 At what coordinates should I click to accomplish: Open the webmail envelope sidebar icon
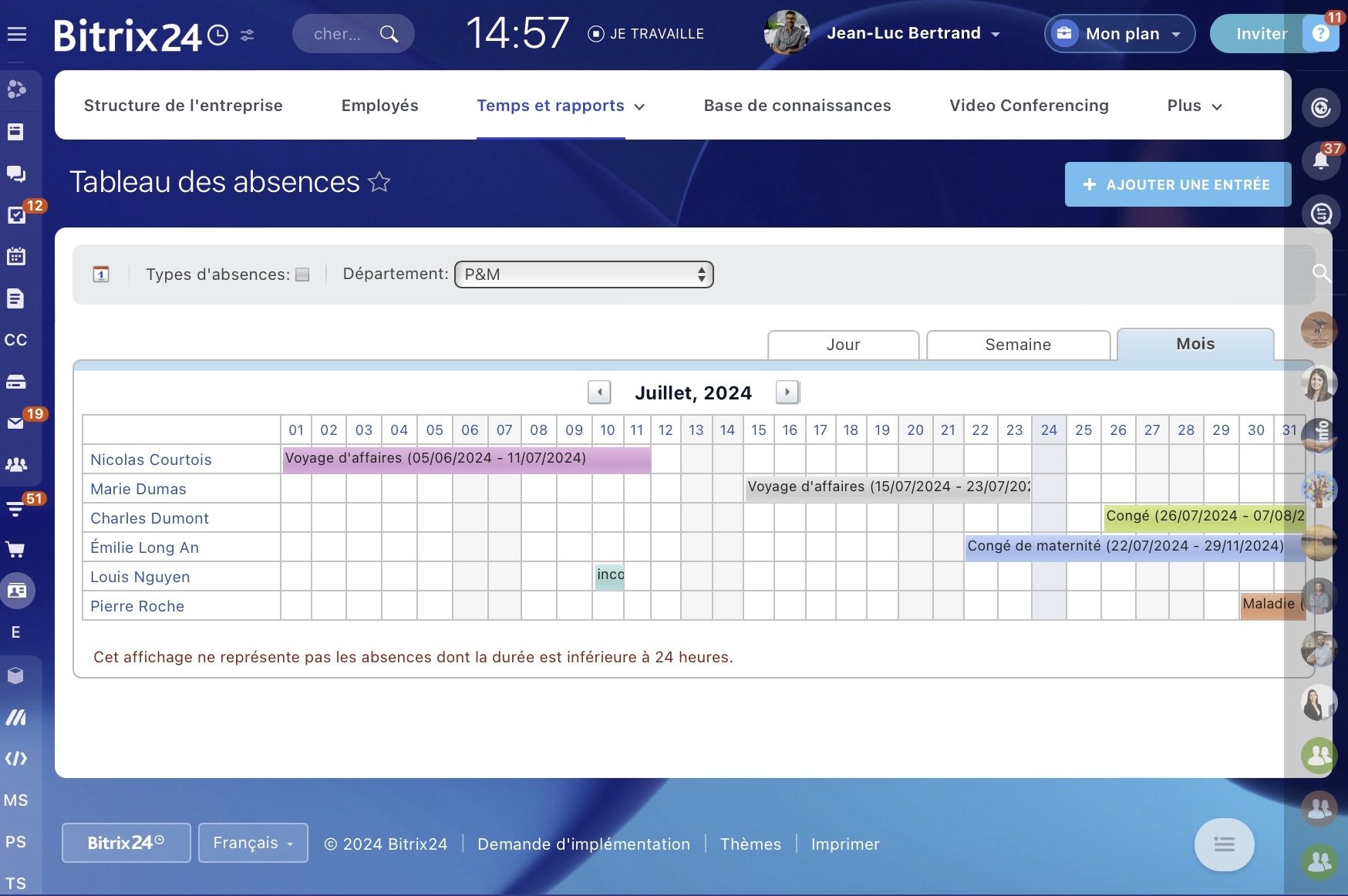coord(15,423)
